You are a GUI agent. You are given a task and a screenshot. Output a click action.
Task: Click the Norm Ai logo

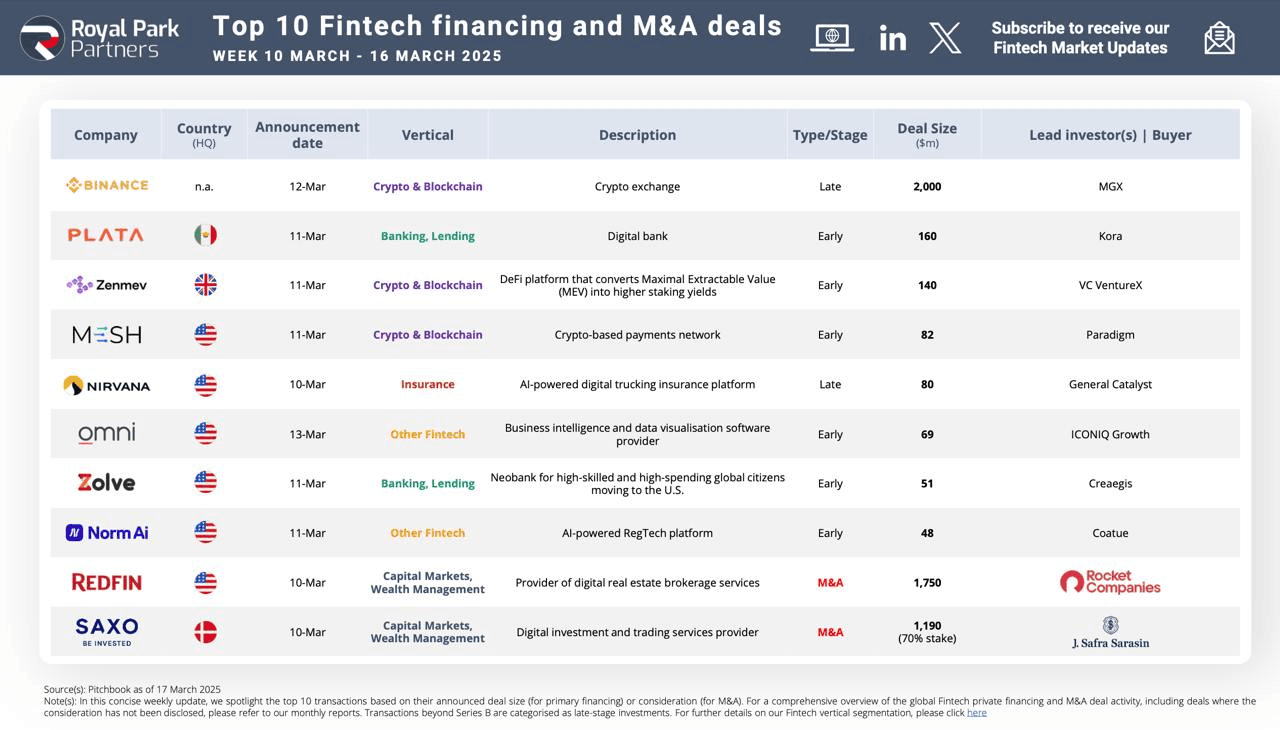pyautogui.click(x=106, y=533)
